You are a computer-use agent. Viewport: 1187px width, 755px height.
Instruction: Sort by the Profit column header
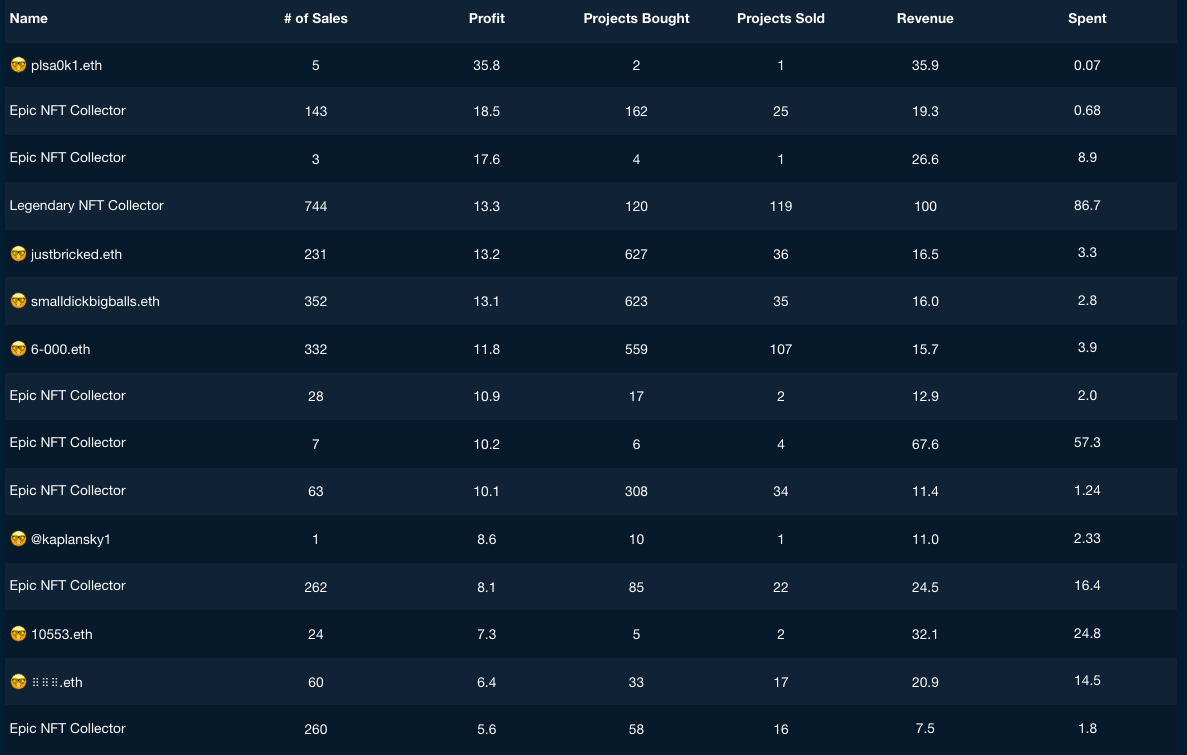pyautogui.click(x=487, y=19)
